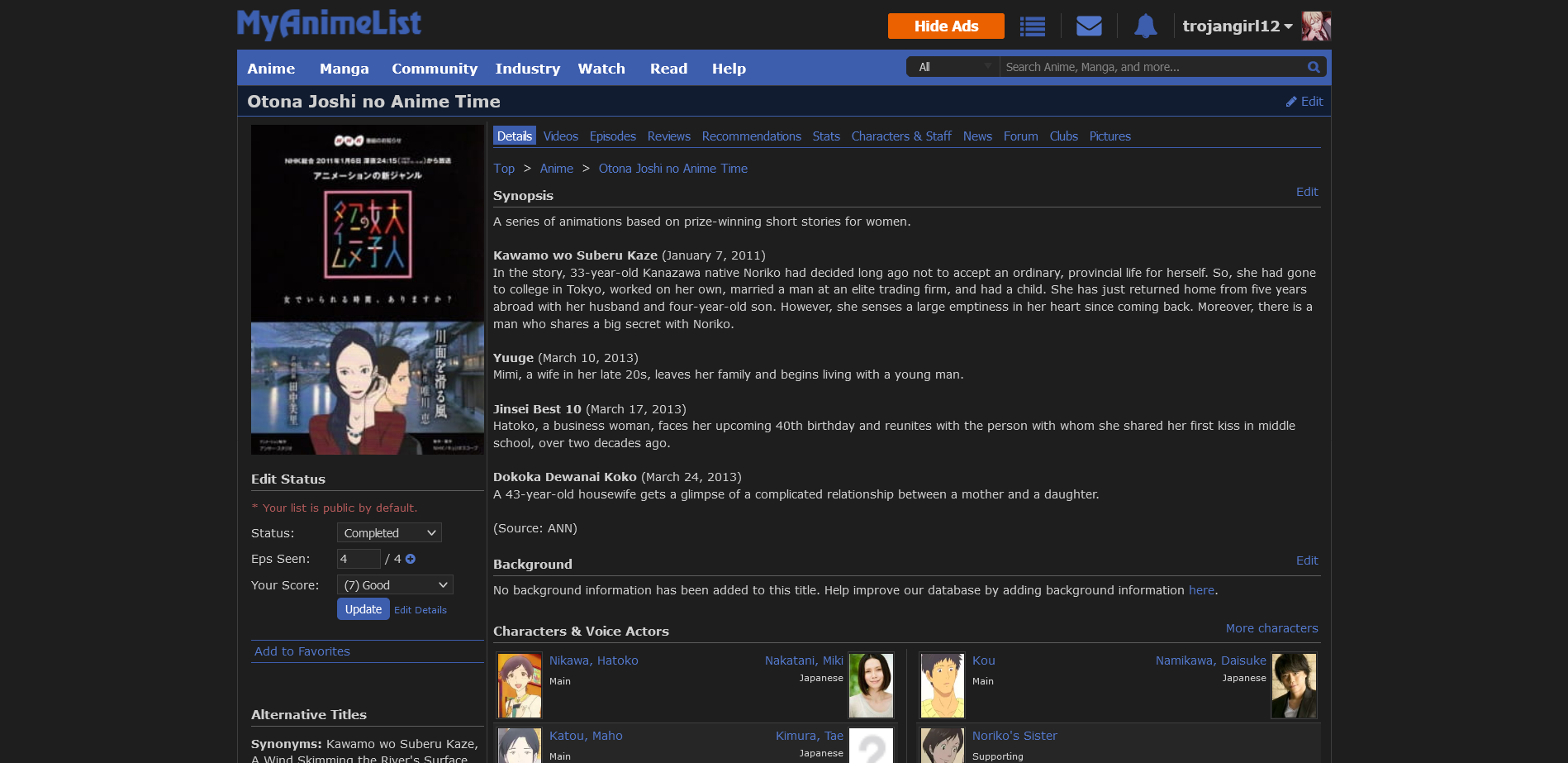Click the search magnifier icon
Image resolution: width=1568 pixels, height=763 pixels.
click(x=1313, y=67)
